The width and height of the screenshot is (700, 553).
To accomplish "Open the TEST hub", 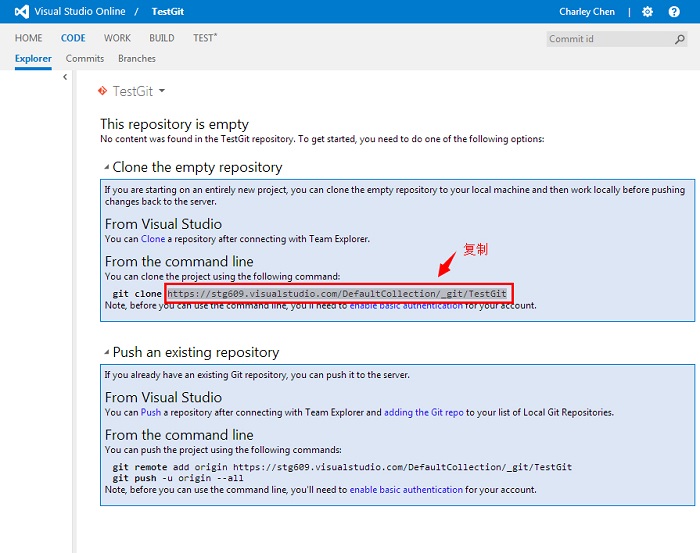I will point(204,38).
